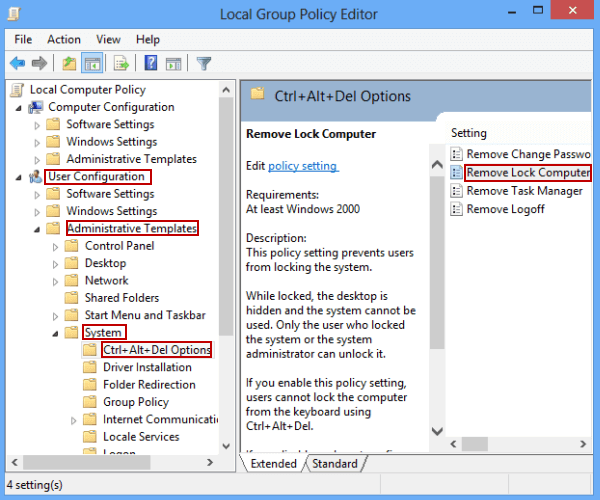Viewport: 600px width, 500px height.
Task: Click the Remove Task Manager policy icon
Action: 456,191
